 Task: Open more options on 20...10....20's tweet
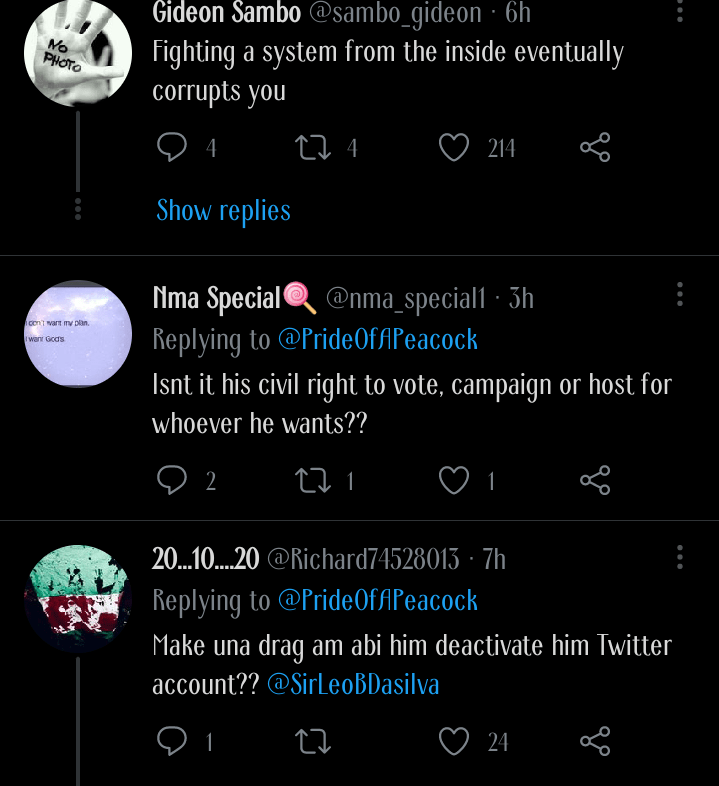(x=680, y=556)
